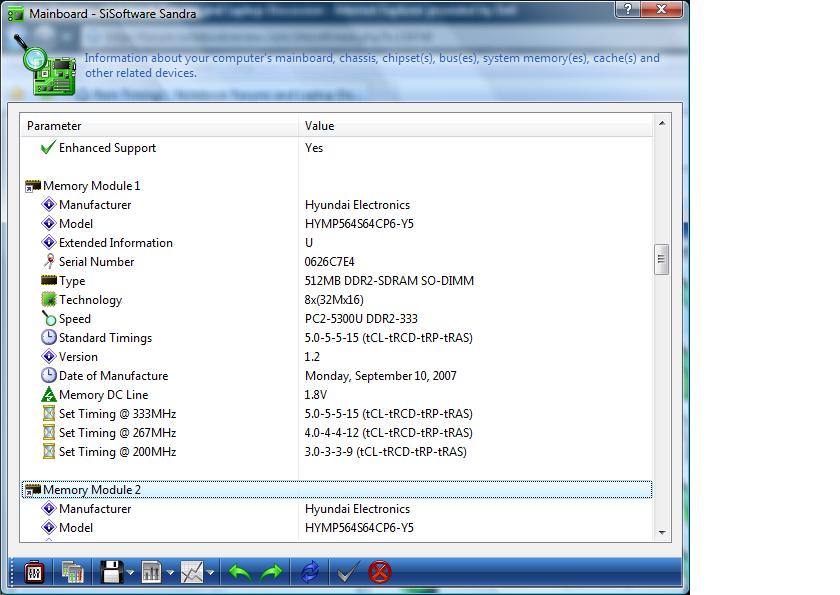The width and height of the screenshot is (840, 595).
Task: Click the scroll down arrow of the list
Action: pyautogui.click(x=662, y=532)
